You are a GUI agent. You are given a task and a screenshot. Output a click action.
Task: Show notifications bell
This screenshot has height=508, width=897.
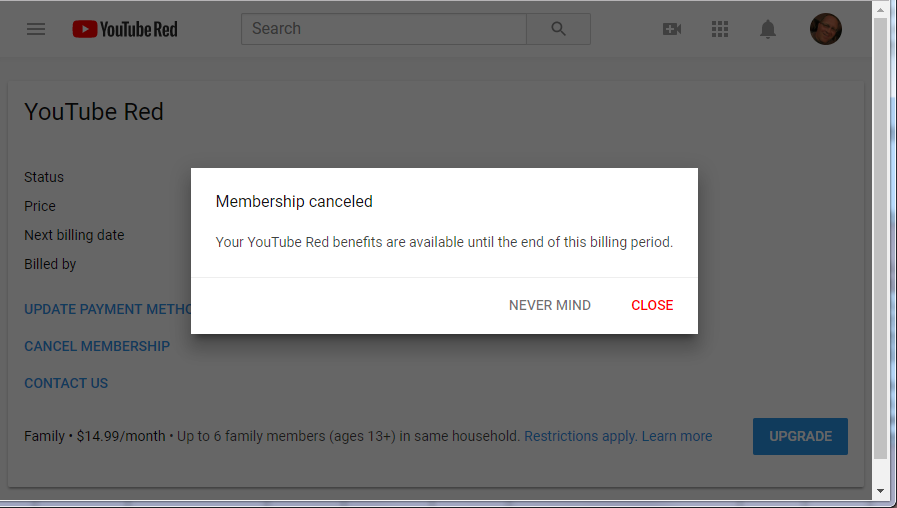tap(768, 29)
